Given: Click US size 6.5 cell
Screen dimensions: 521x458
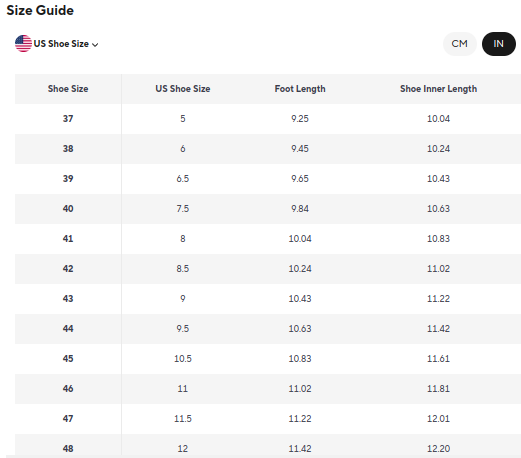Looking at the screenshot, I should pyautogui.click(x=183, y=179).
